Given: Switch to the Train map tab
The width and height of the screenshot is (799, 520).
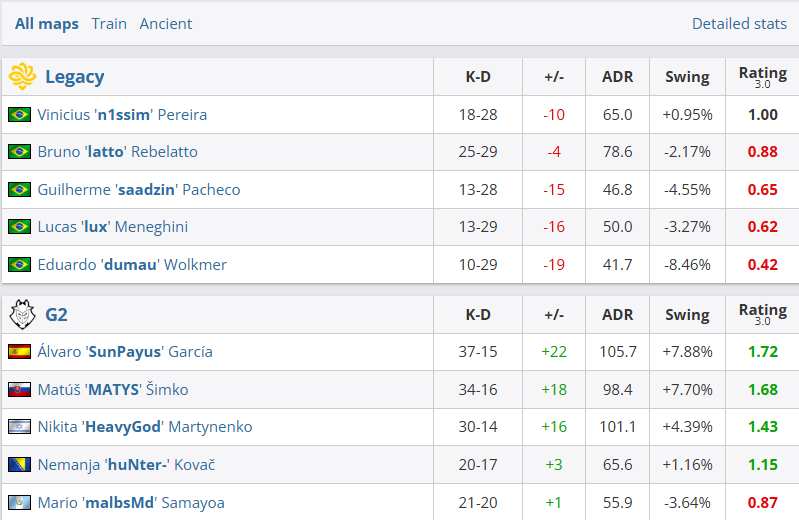Looking at the screenshot, I should (x=109, y=23).
